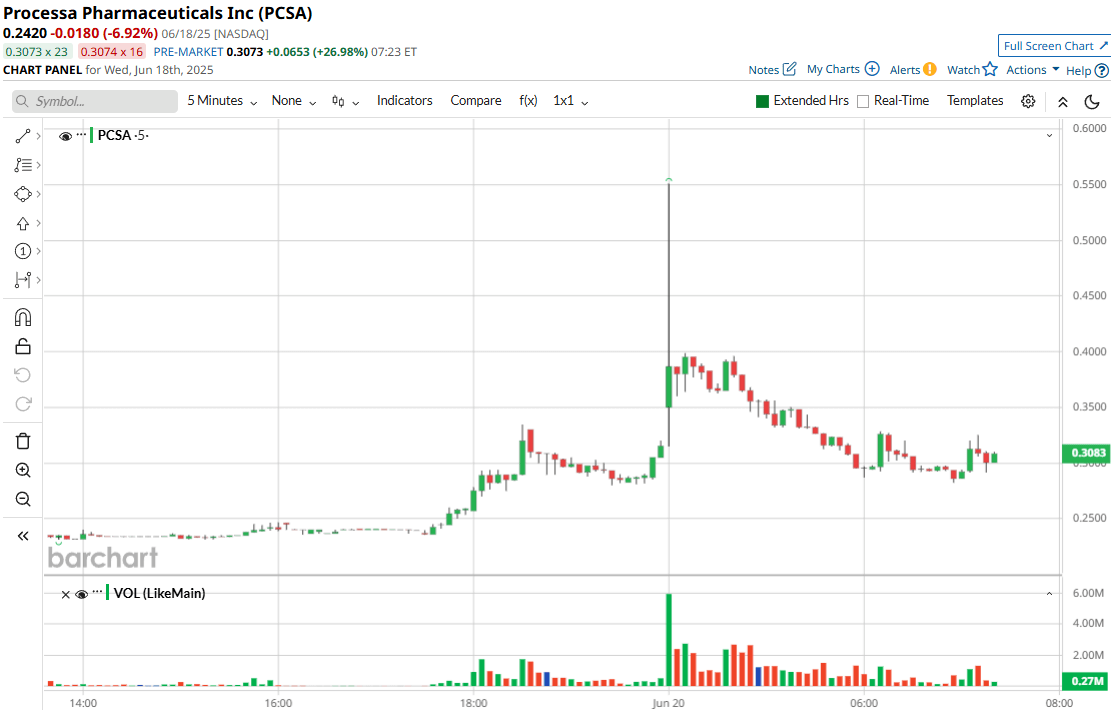Click the PRE-MARKET label text

(188, 52)
